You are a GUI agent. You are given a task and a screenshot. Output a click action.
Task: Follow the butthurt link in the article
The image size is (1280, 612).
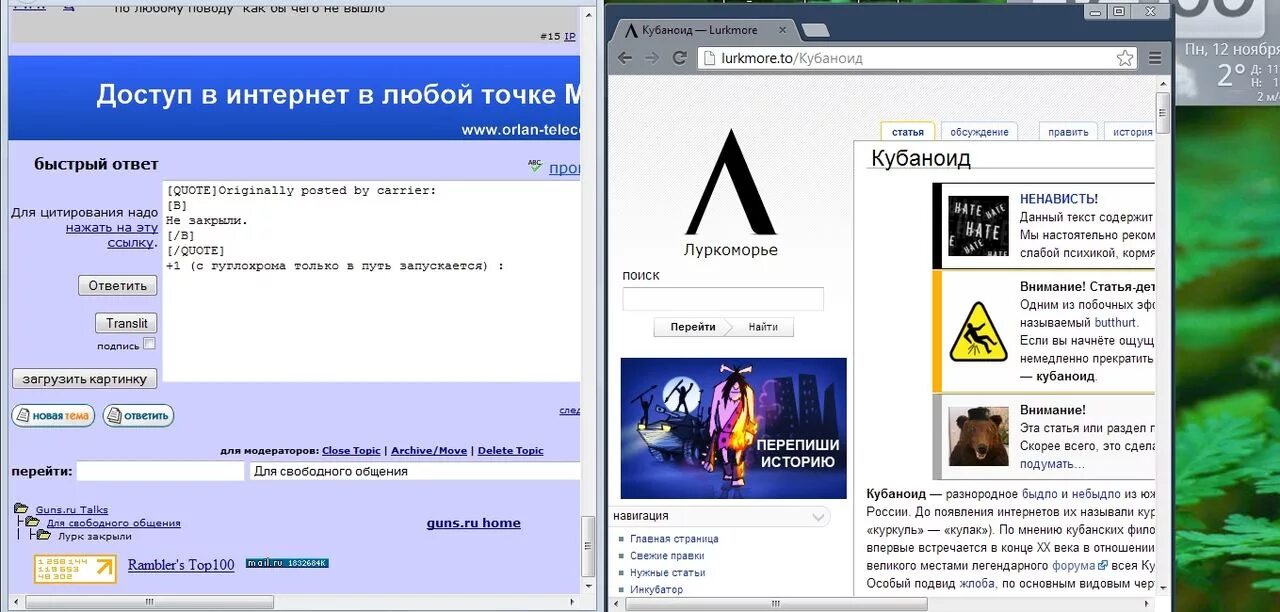coord(1116,323)
